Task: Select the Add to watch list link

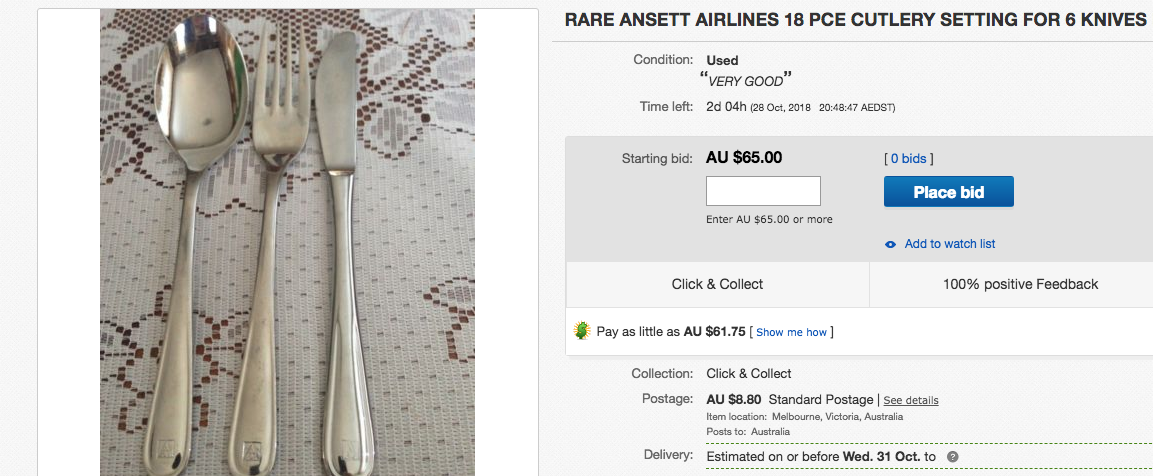Action: [x=949, y=244]
